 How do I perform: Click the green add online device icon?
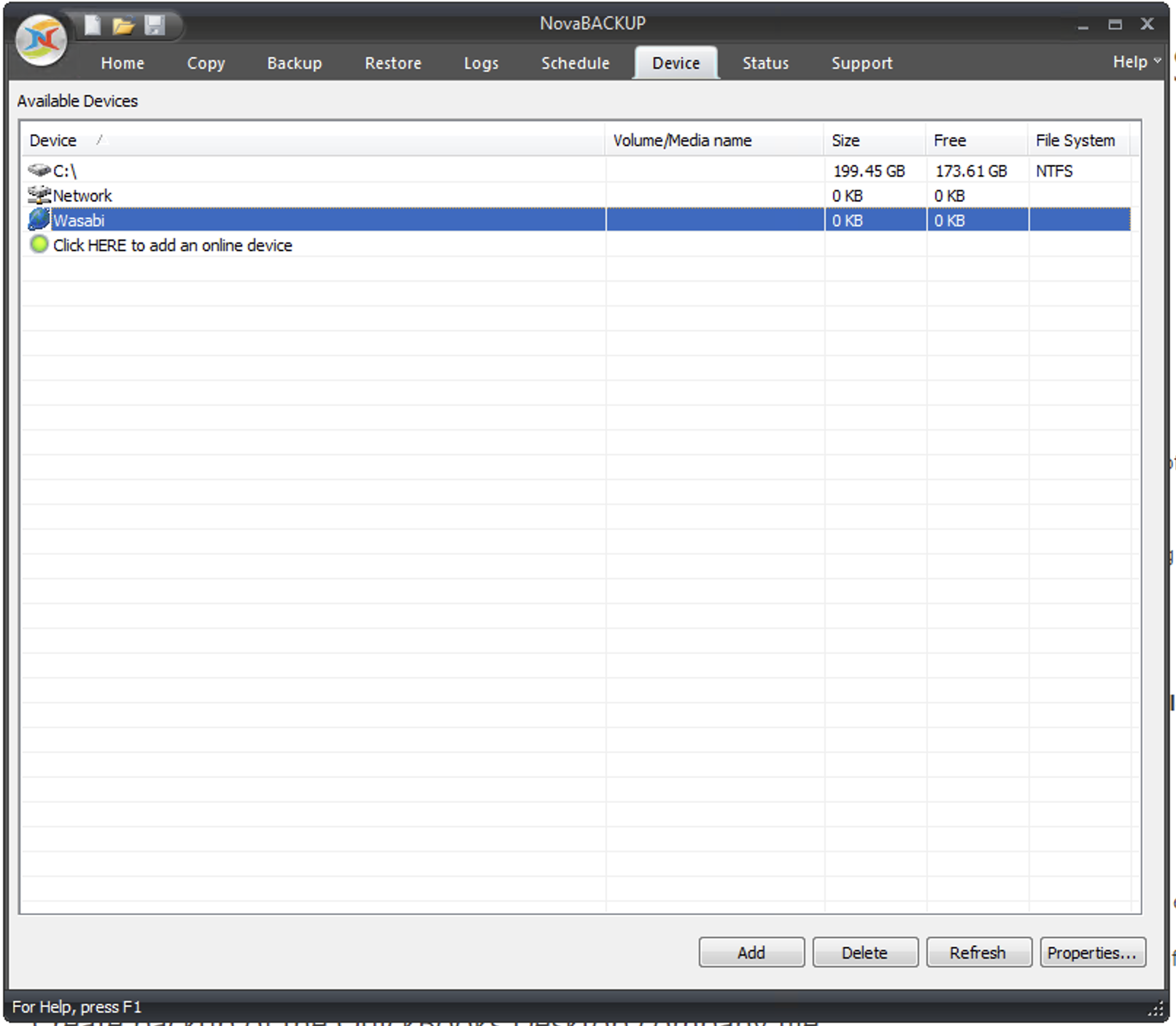[x=39, y=244]
